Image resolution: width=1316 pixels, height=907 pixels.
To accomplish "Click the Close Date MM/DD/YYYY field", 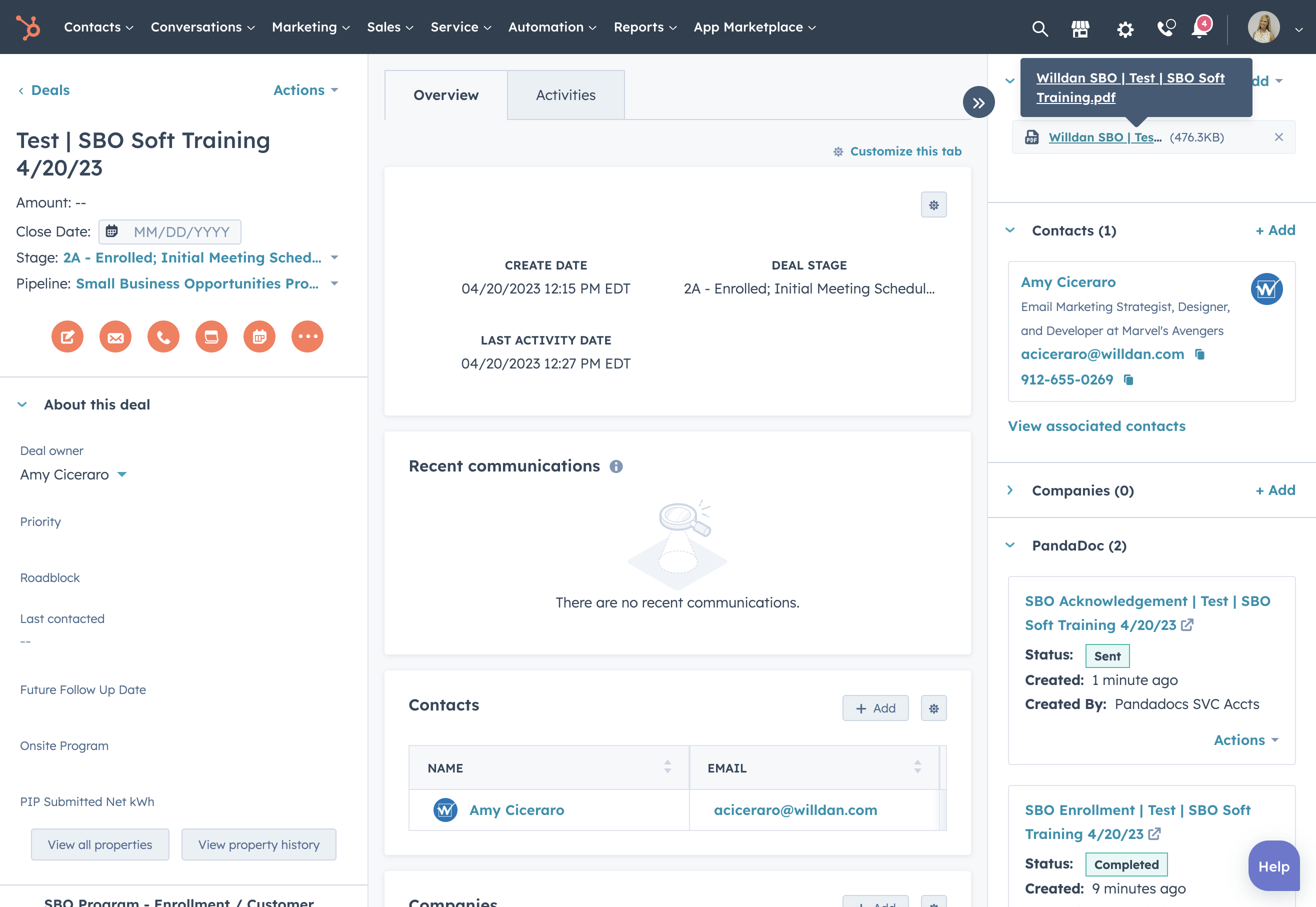I will click(170, 231).
